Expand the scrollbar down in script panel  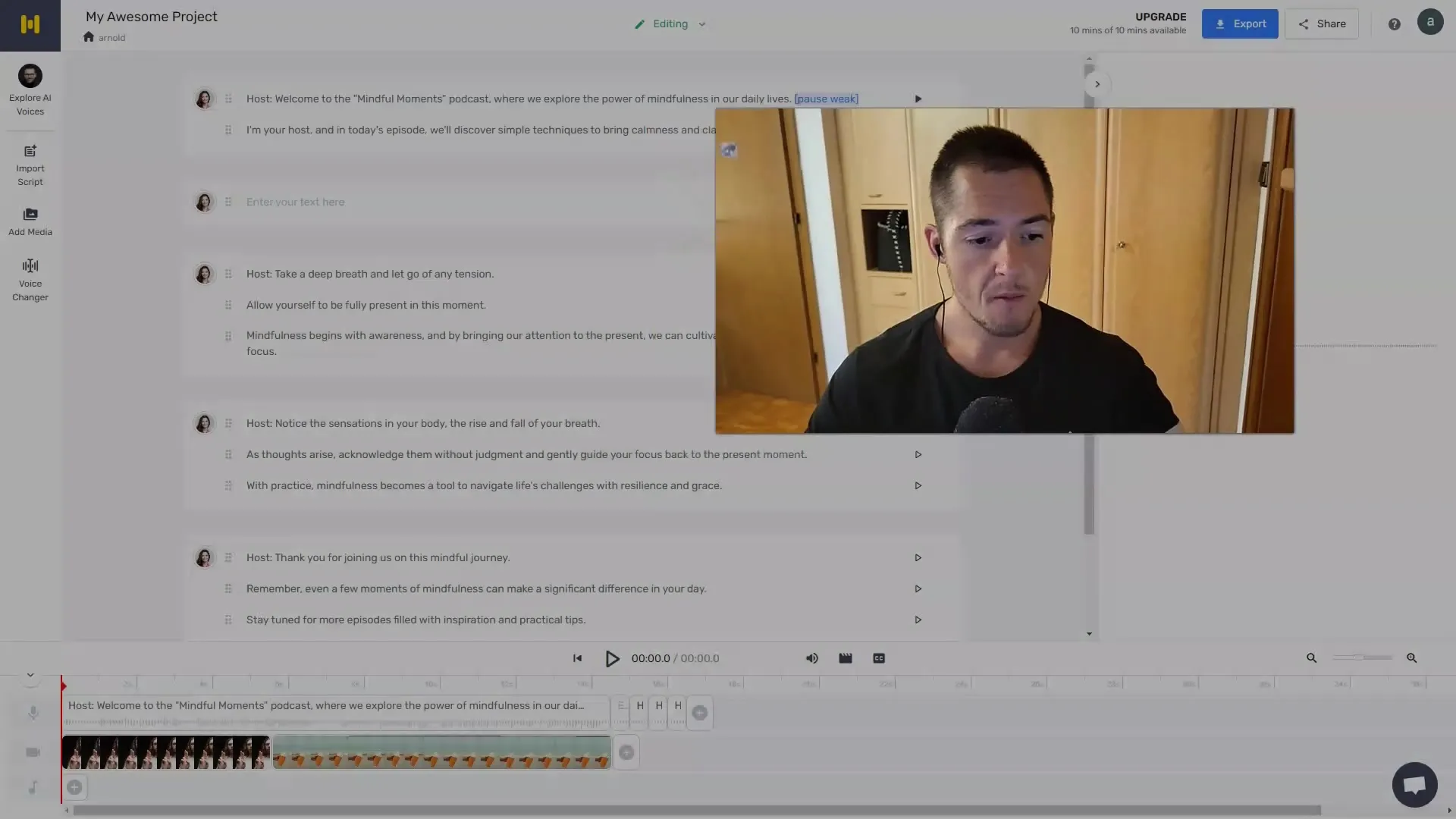(x=1089, y=634)
